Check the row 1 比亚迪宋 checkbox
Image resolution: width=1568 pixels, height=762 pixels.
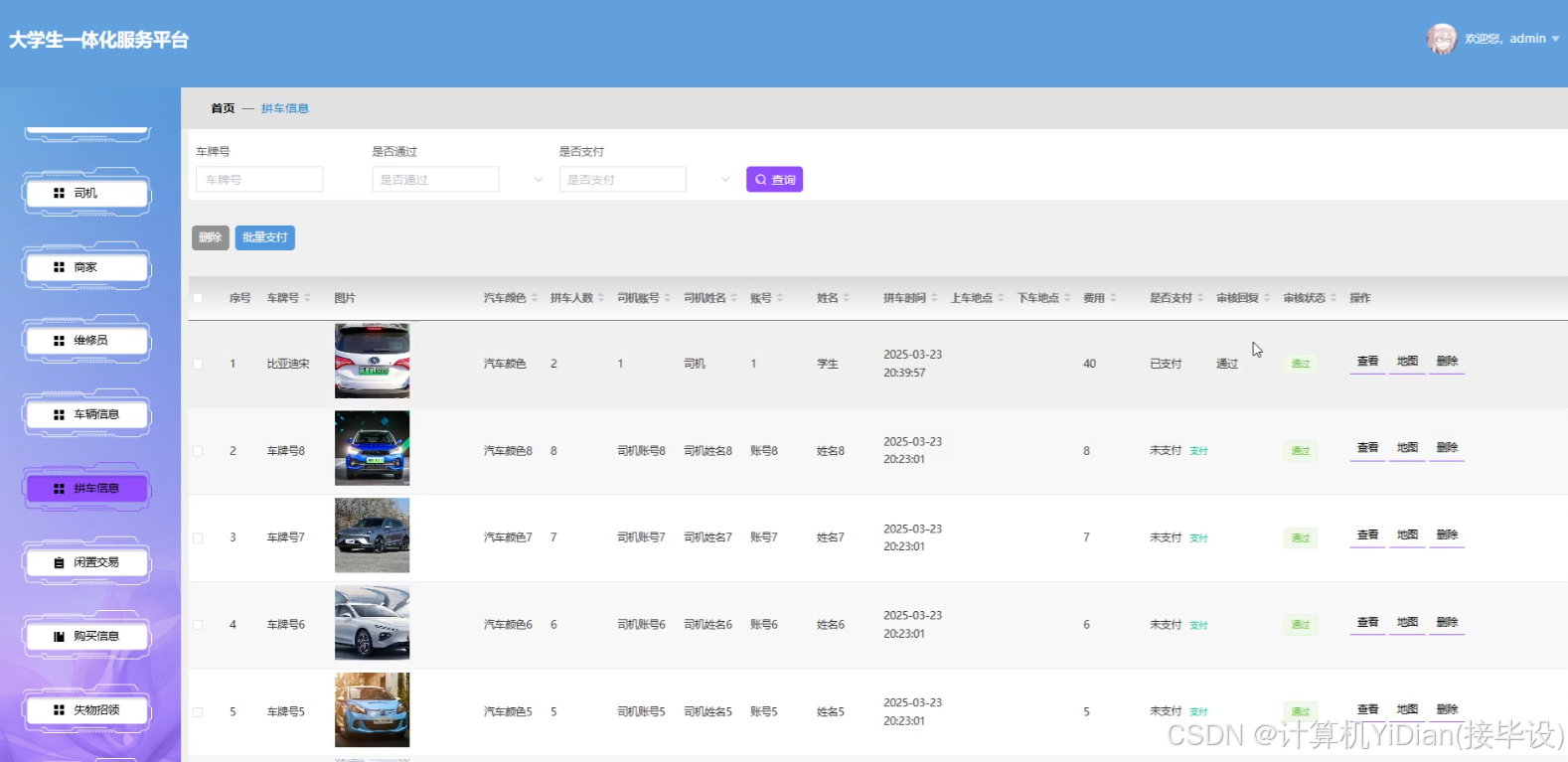(198, 364)
